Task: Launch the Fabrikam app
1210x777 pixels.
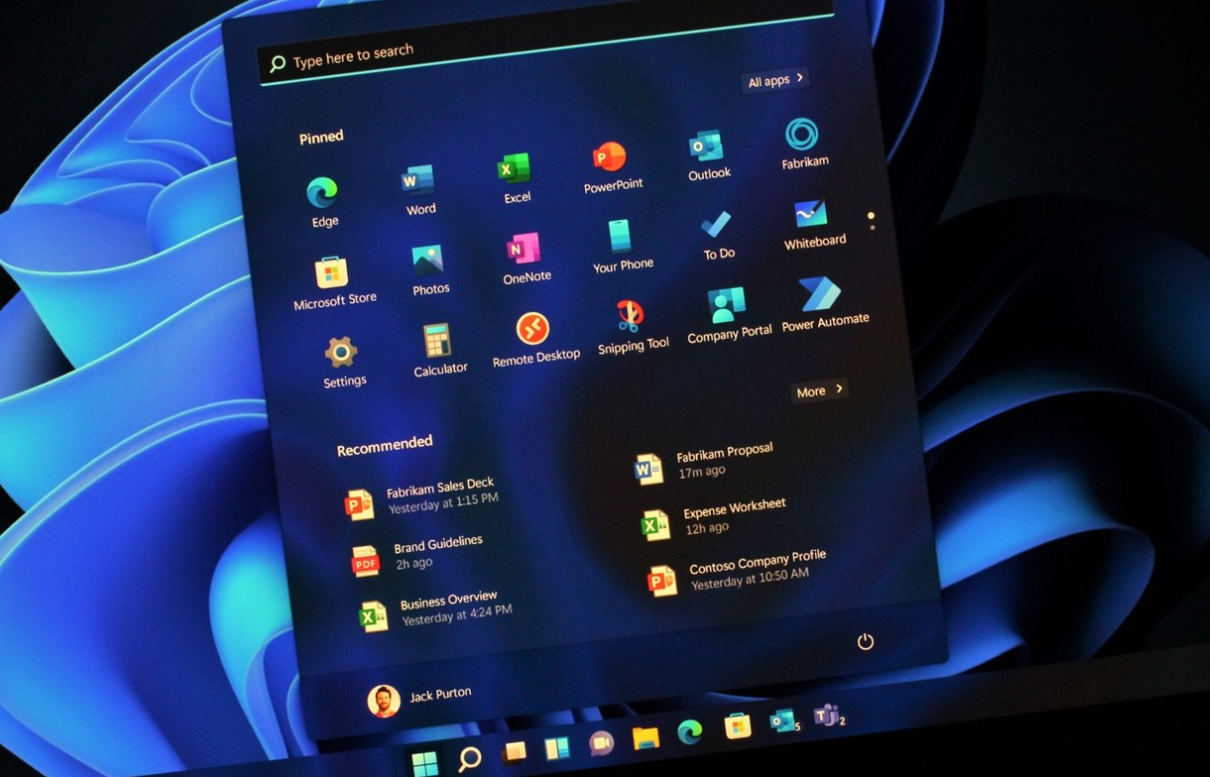Action: tap(800, 134)
